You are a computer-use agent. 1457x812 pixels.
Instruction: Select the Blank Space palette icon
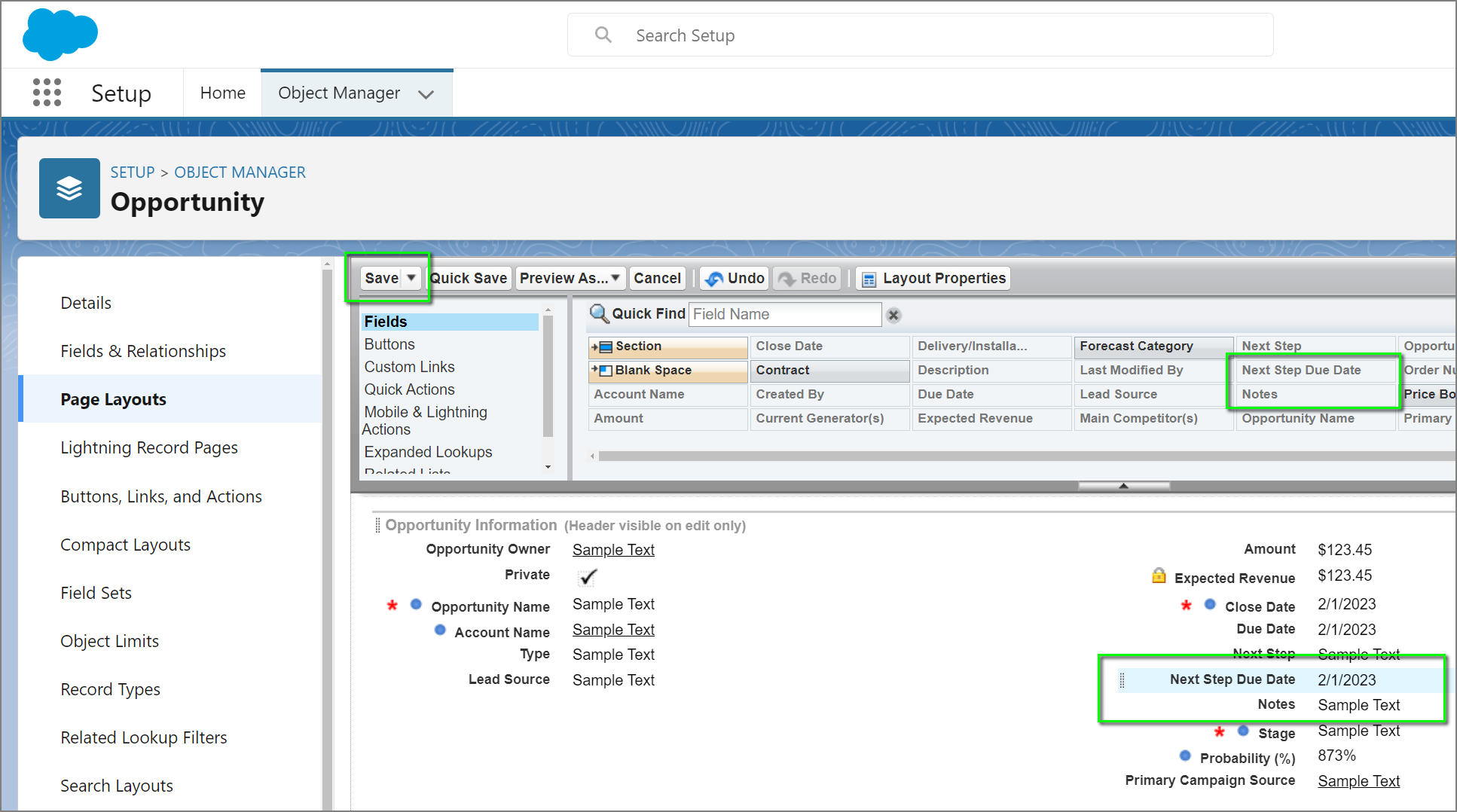click(x=603, y=371)
